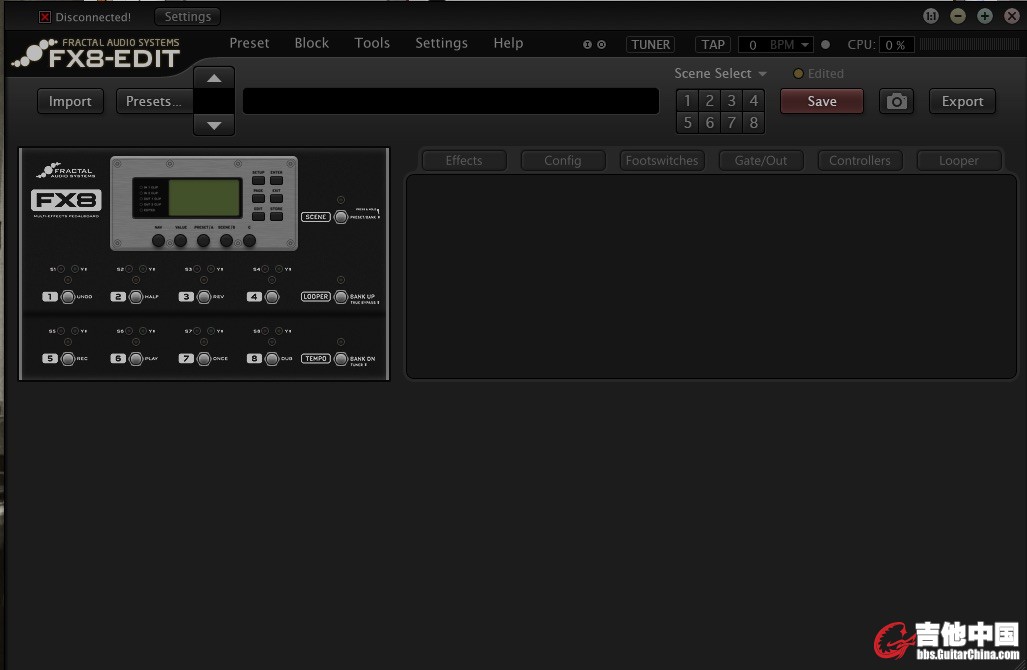Select scene 4
This screenshot has width=1027, height=670.
[754, 101]
